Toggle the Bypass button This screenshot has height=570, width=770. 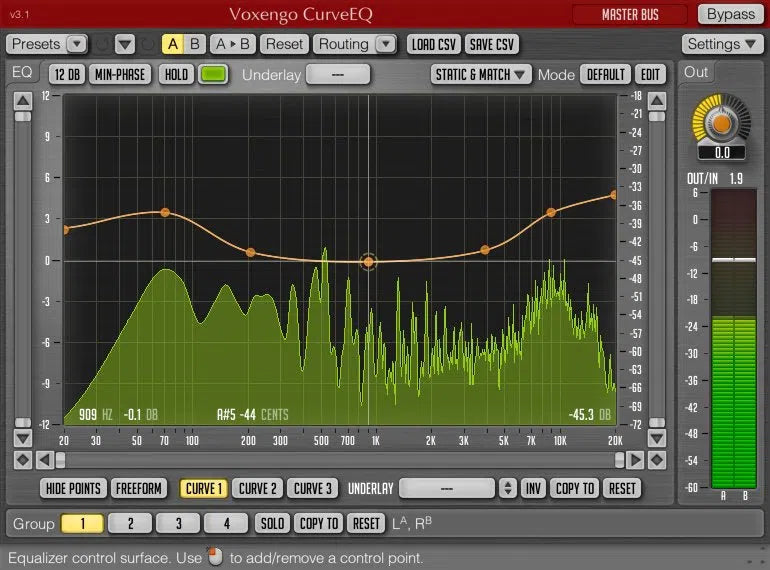730,14
